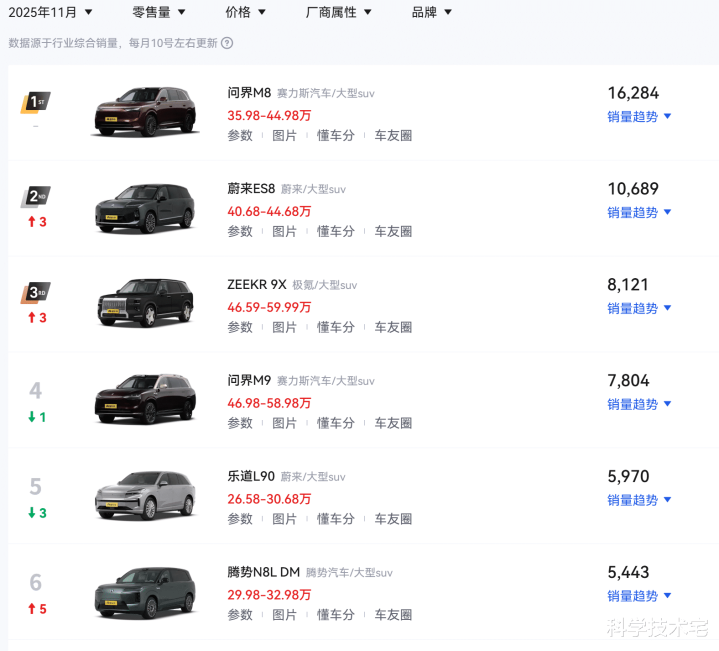Open the 品牌 filter dropdown

click(431, 12)
